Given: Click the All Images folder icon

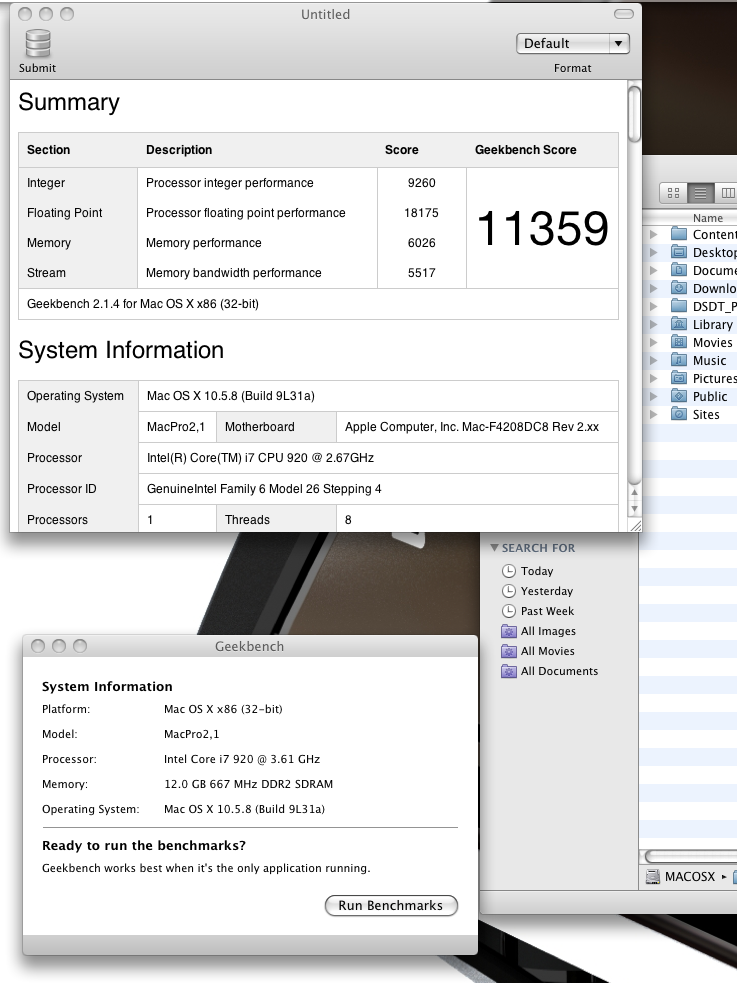Looking at the screenshot, I should [x=509, y=631].
